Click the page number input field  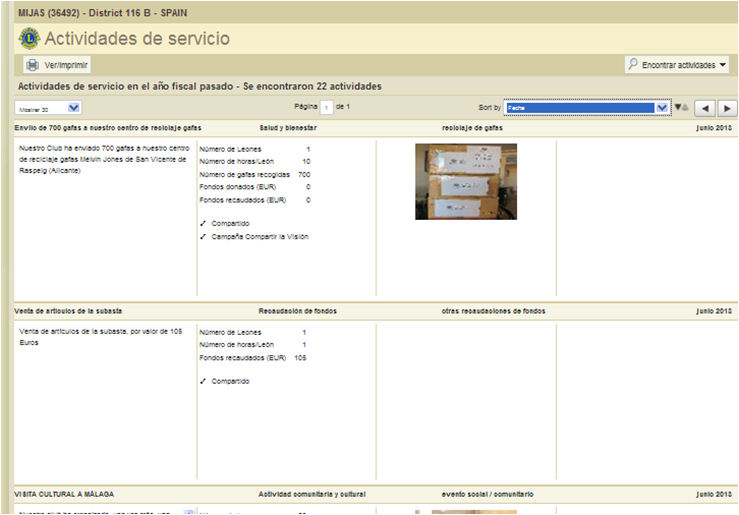click(x=325, y=107)
